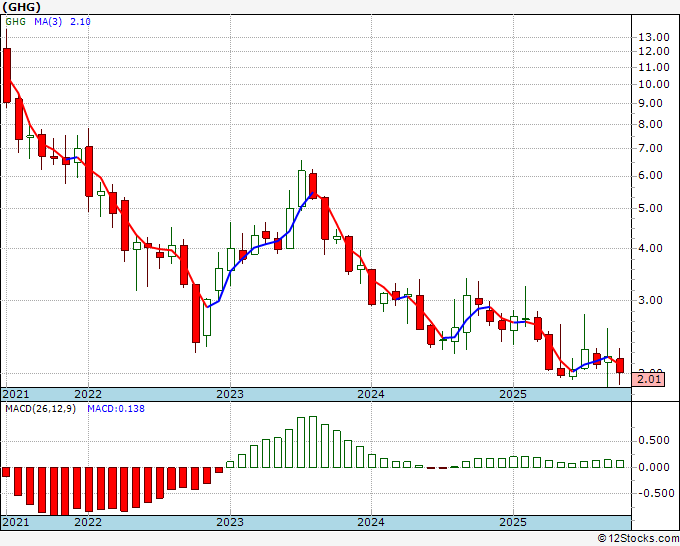Viewport: 680px width, 546px height.
Task: Click 2021 on the price chart timeline
Action: click(x=16, y=394)
